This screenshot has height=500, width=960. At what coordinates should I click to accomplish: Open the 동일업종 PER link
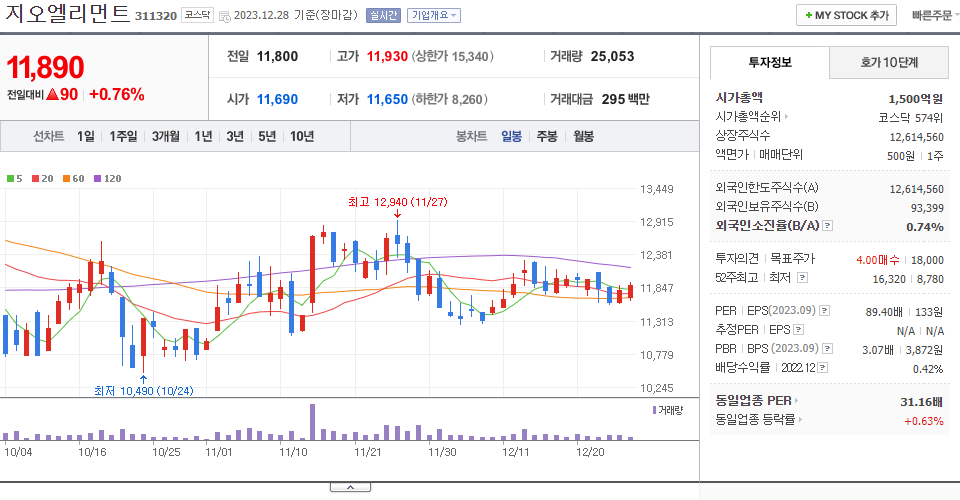[757, 401]
